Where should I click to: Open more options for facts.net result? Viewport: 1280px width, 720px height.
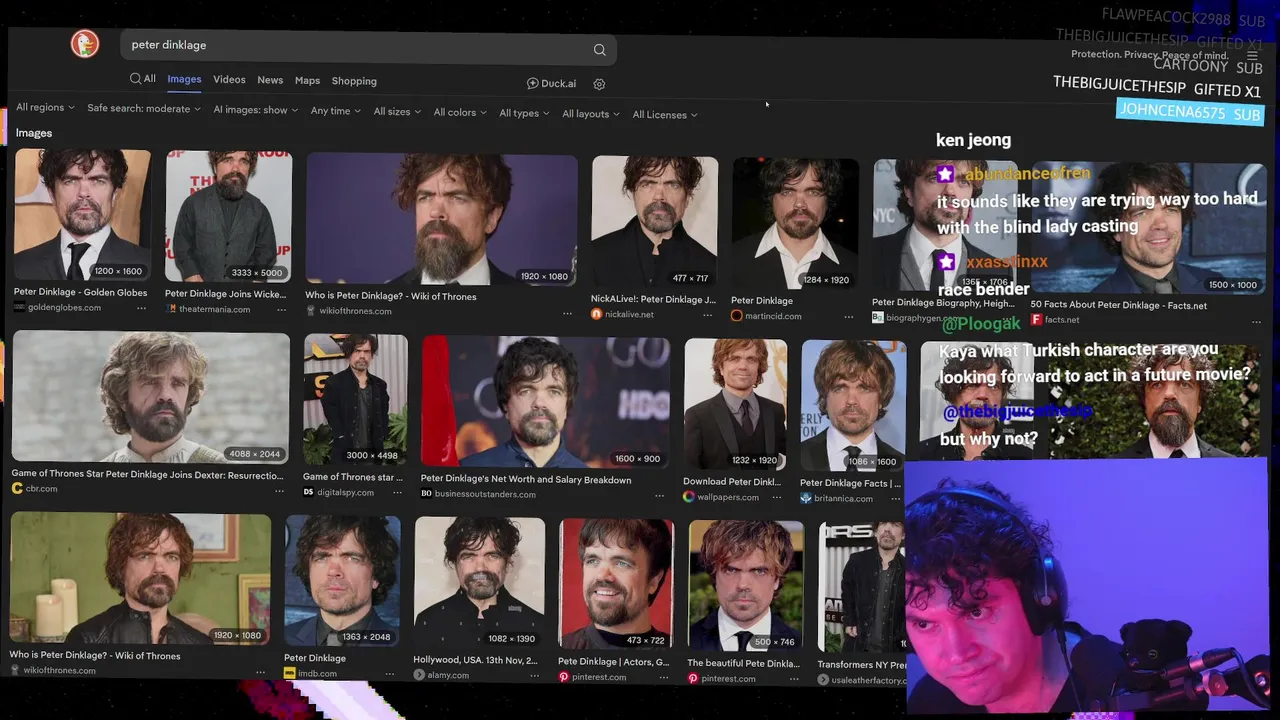[1256, 321]
